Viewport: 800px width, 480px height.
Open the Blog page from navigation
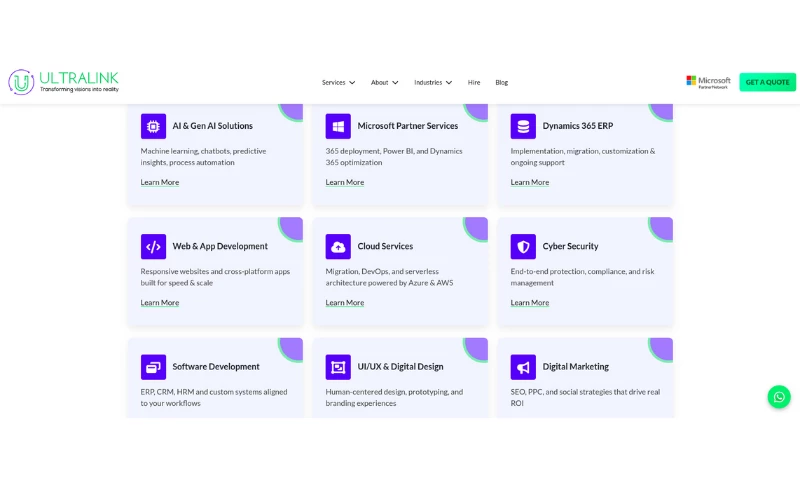tap(501, 82)
